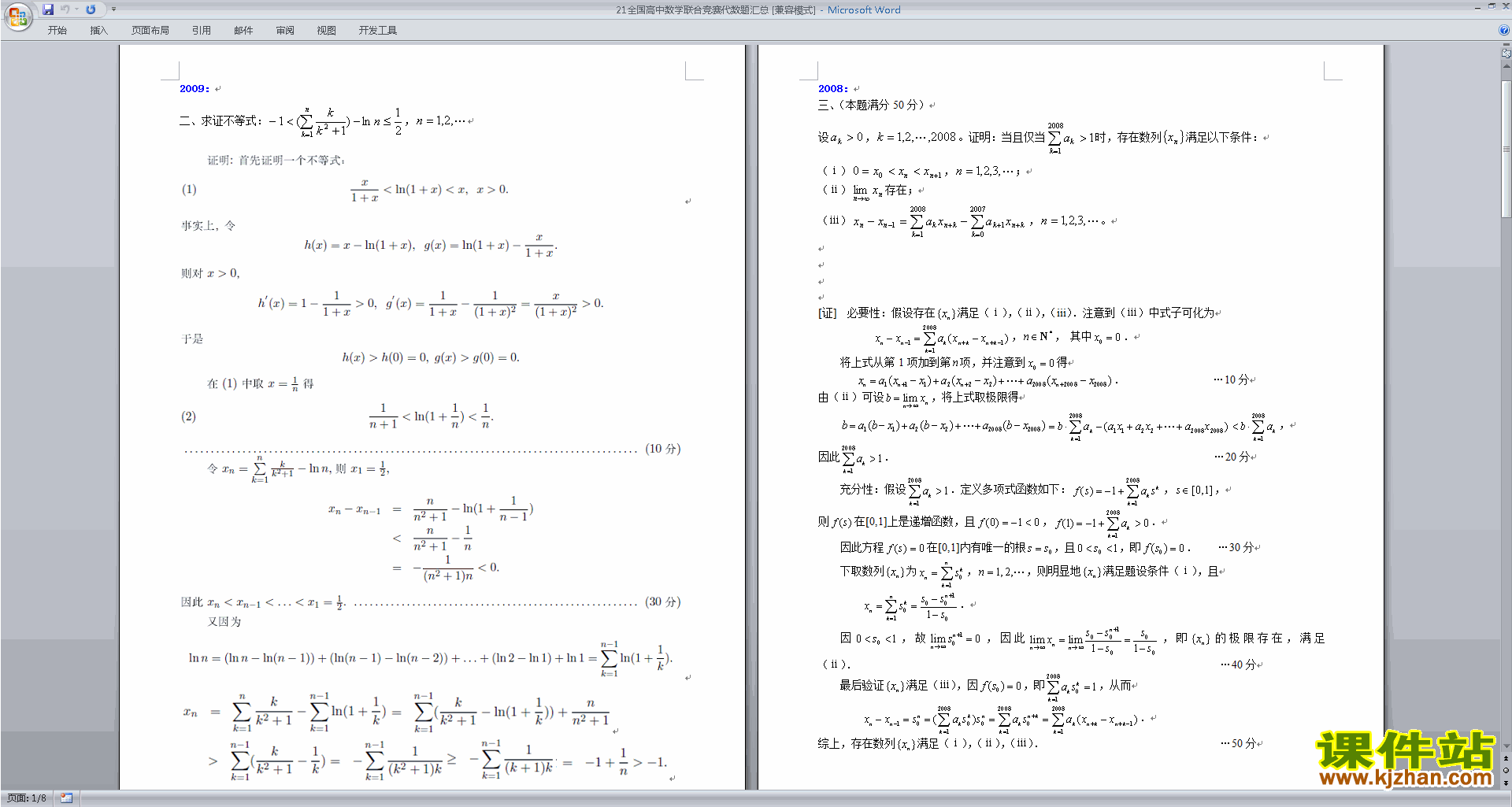Open Select Browse Object button
This screenshot has height=807, width=1512.
coord(1506,770)
